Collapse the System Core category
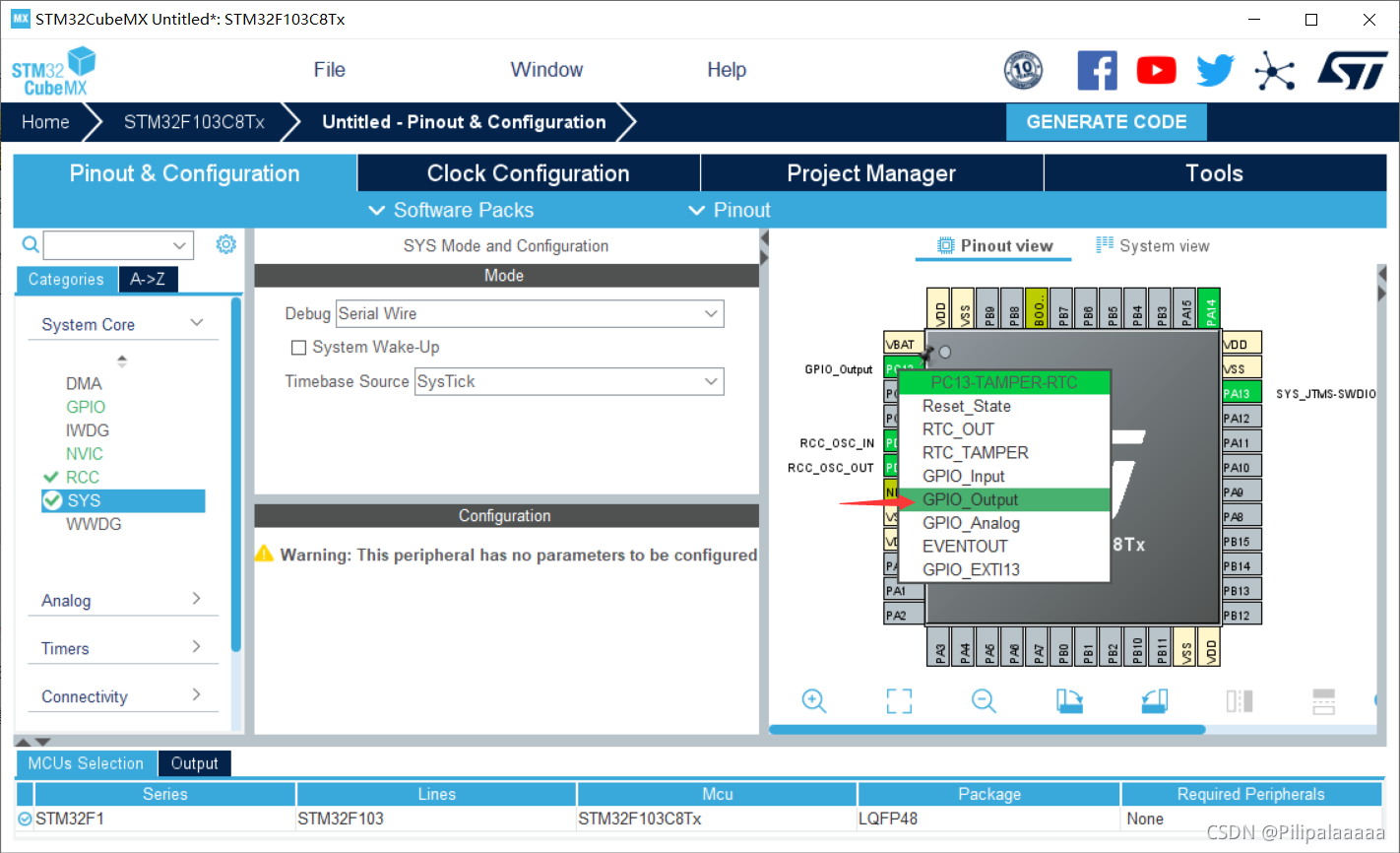Viewport: 1400px width, 853px height. (x=197, y=323)
